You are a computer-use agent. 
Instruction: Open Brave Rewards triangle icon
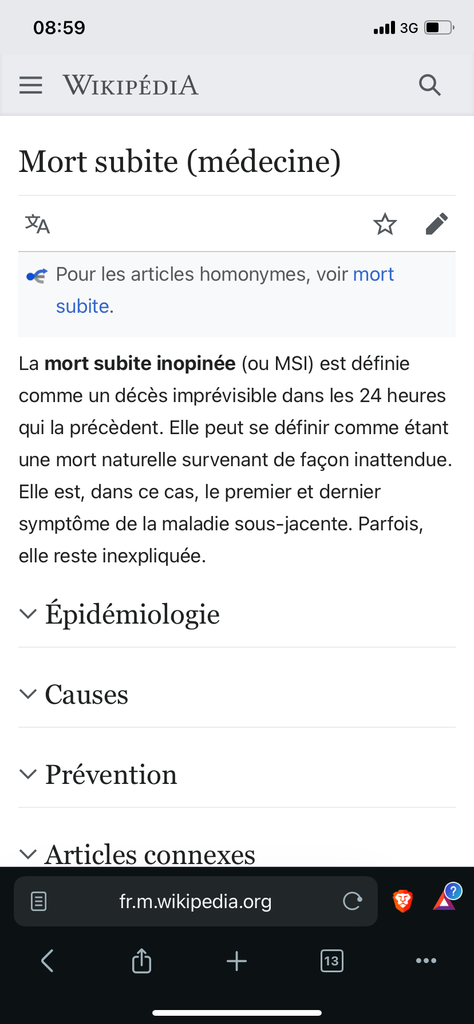pos(445,898)
